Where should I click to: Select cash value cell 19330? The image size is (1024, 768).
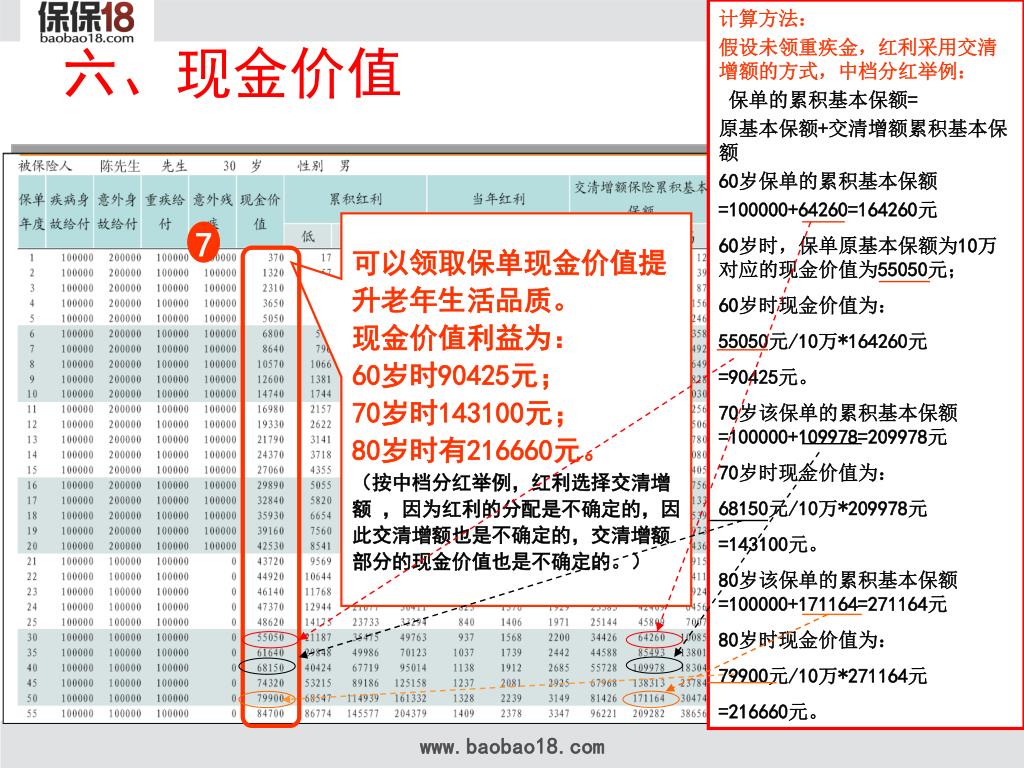coord(270,424)
